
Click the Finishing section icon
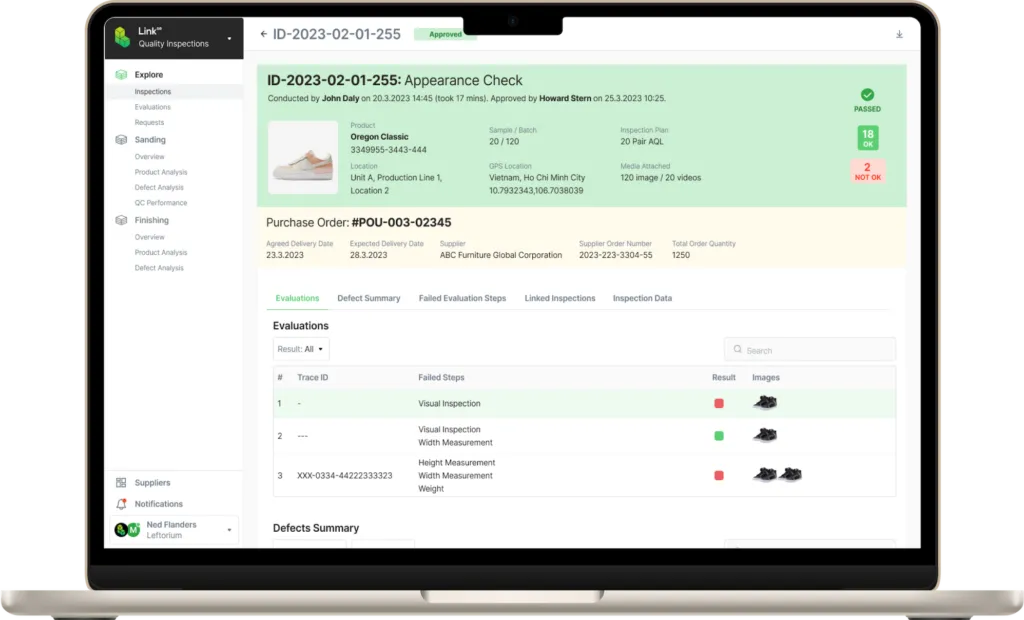pos(121,220)
